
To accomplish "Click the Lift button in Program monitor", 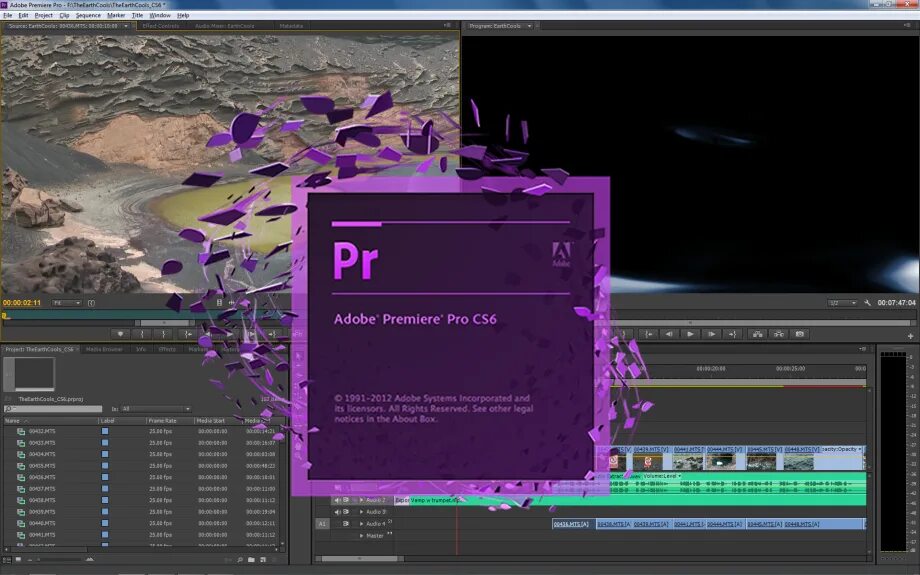I will 757,334.
